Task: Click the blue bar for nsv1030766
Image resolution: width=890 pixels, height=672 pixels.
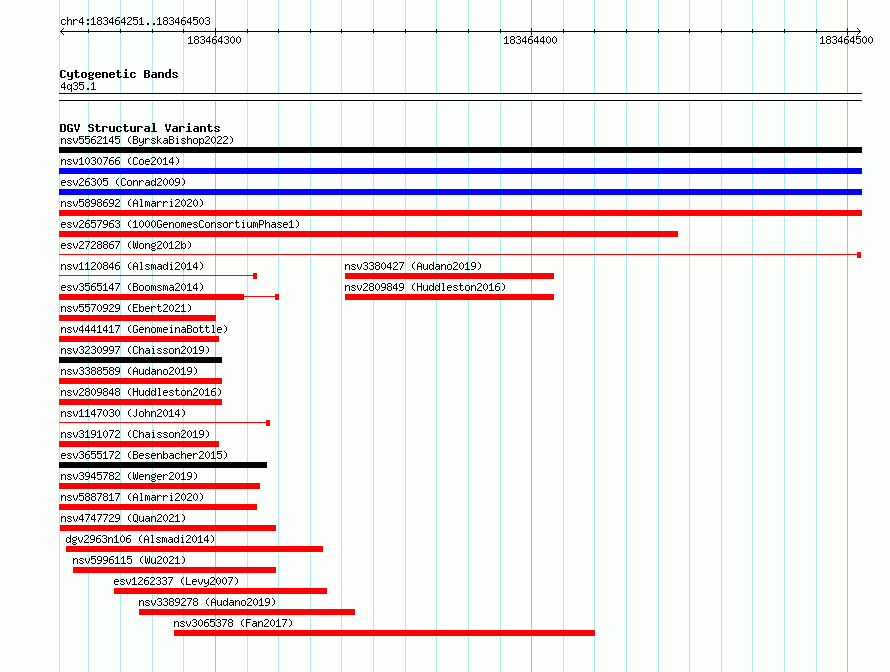Action: (460, 171)
